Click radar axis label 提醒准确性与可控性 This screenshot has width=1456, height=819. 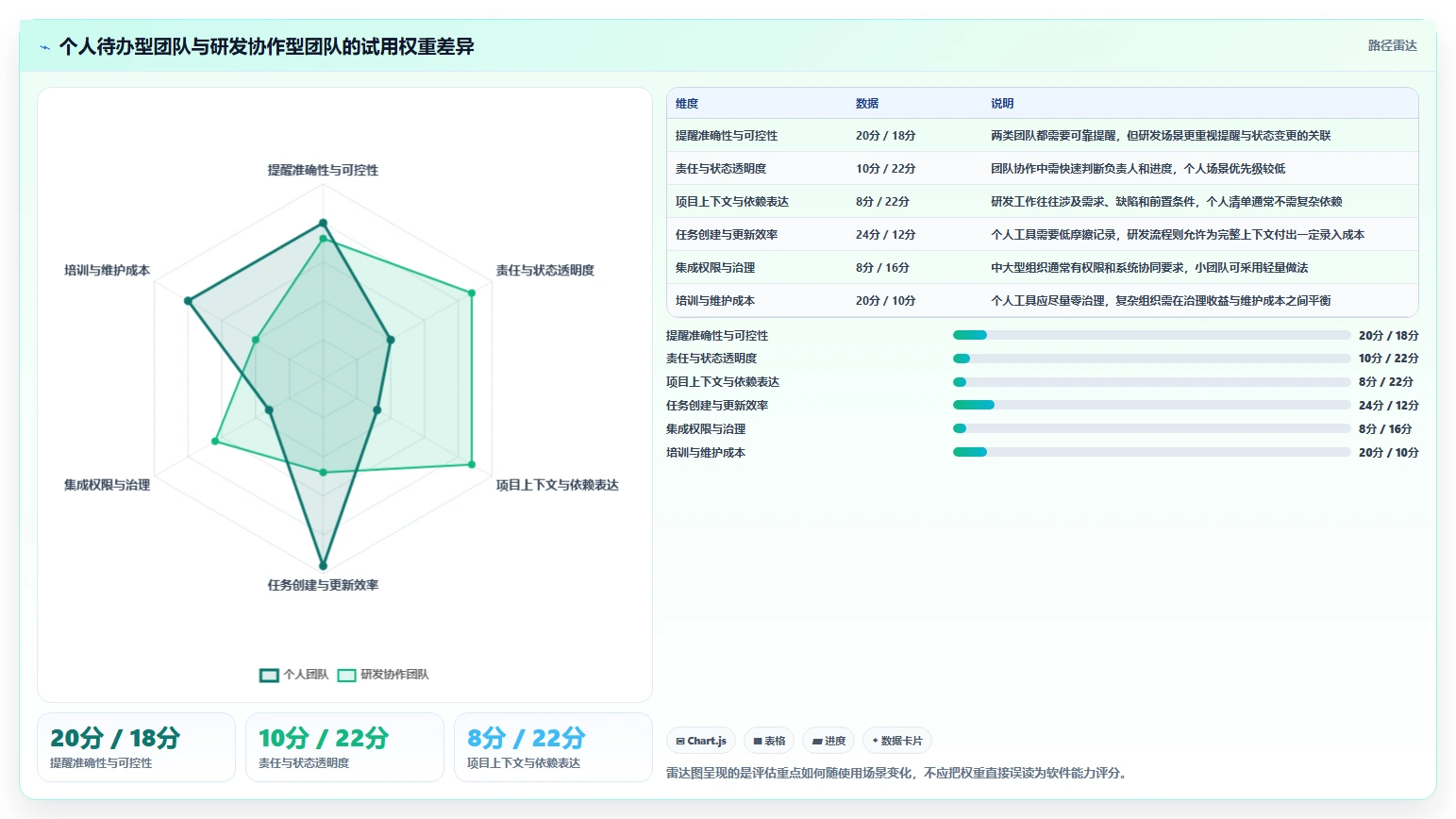click(323, 170)
